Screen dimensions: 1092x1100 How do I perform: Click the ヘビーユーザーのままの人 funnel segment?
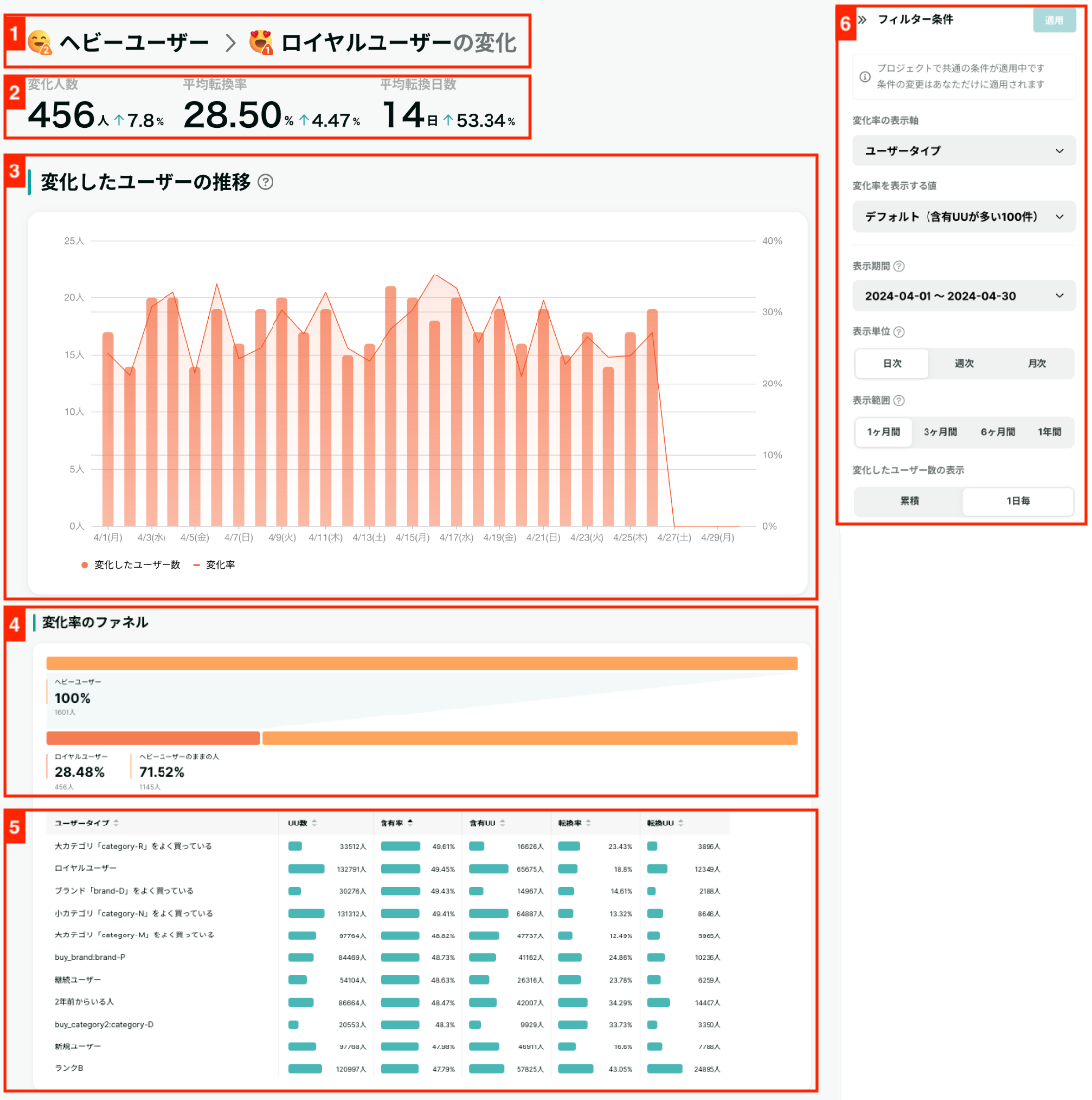[x=529, y=738]
